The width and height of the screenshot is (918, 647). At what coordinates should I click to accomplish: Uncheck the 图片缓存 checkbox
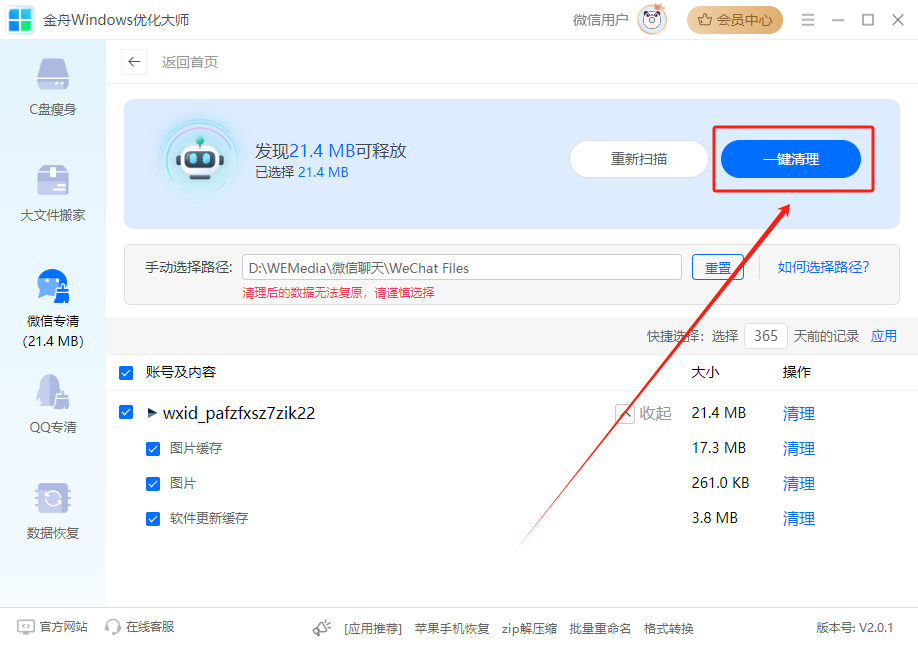click(x=153, y=448)
